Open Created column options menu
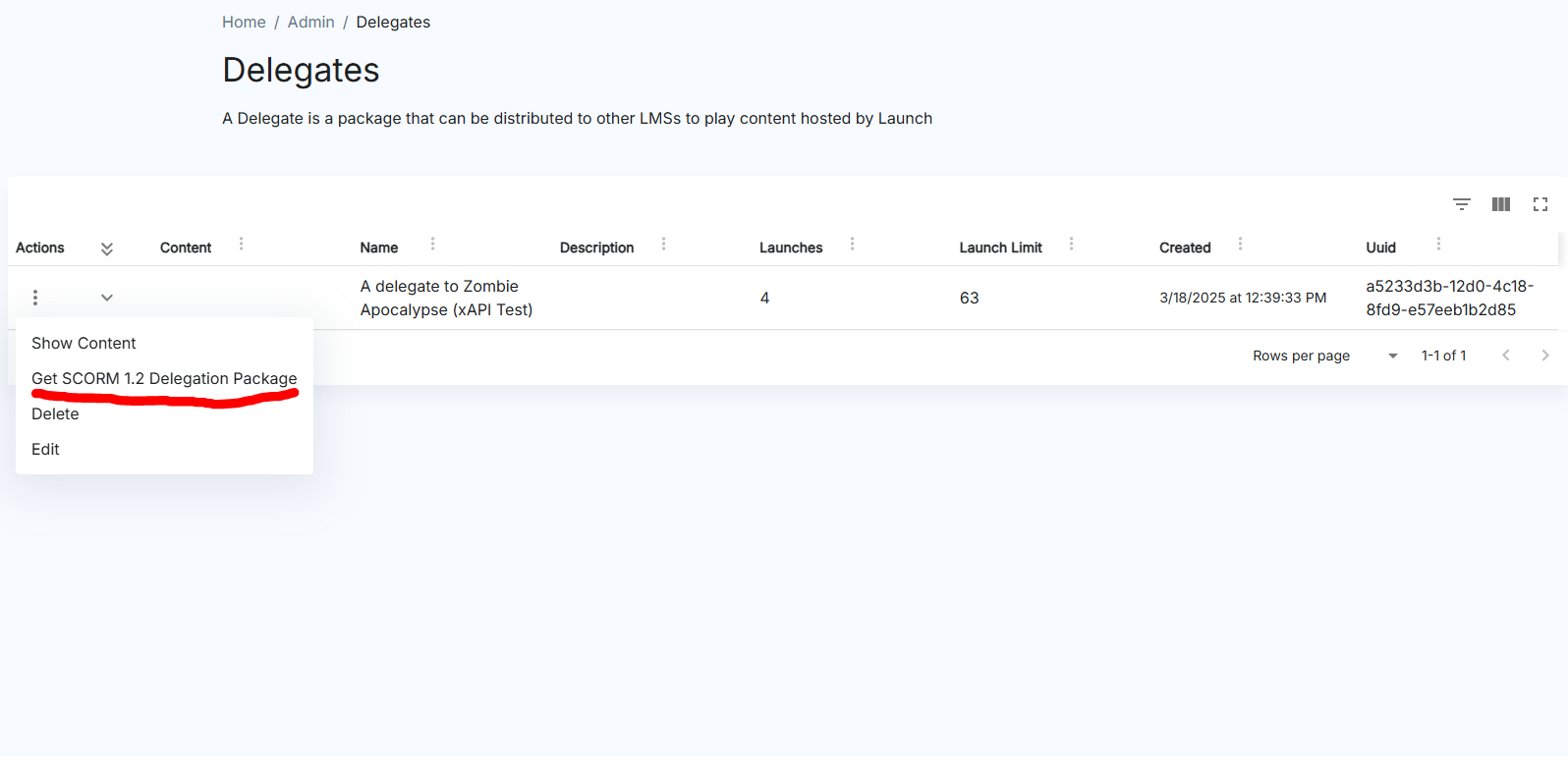 pyautogui.click(x=1240, y=244)
